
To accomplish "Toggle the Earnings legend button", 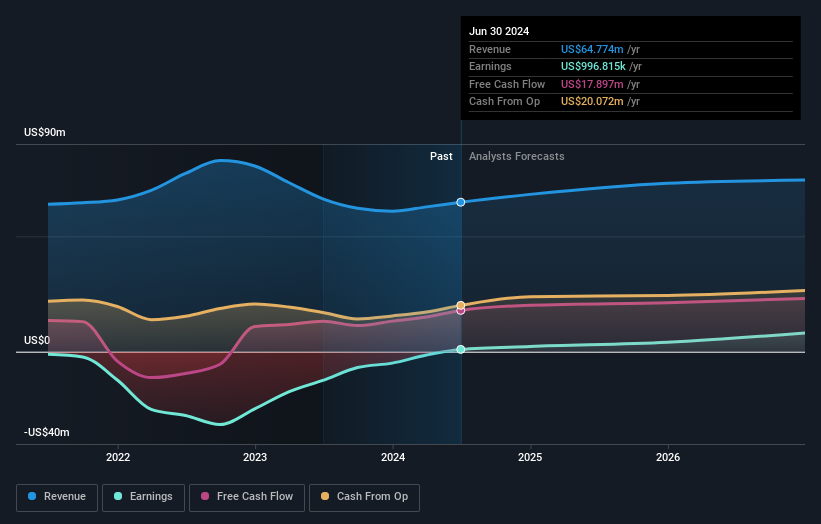I will [143, 497].
